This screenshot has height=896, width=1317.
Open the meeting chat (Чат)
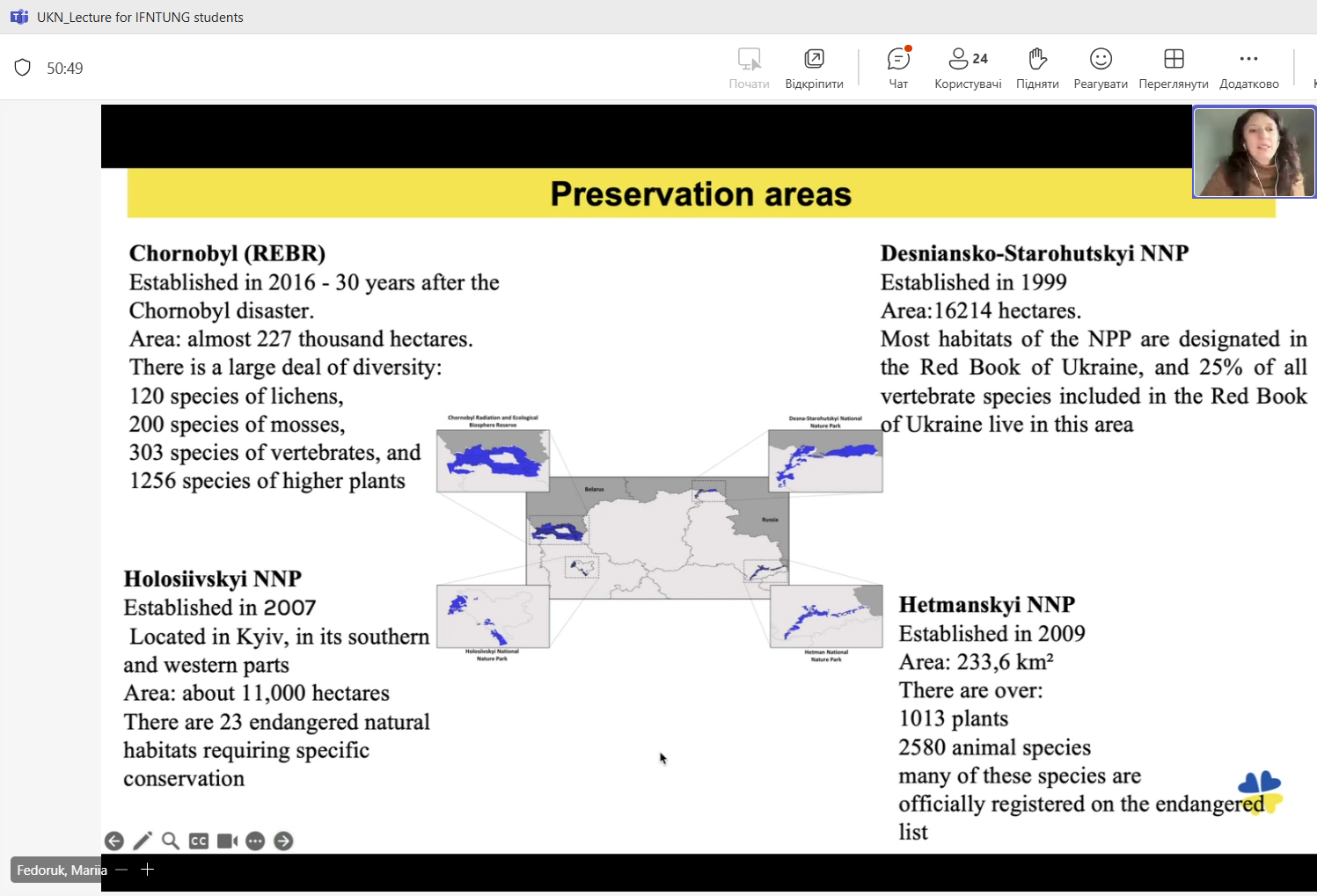click(898, 68)
